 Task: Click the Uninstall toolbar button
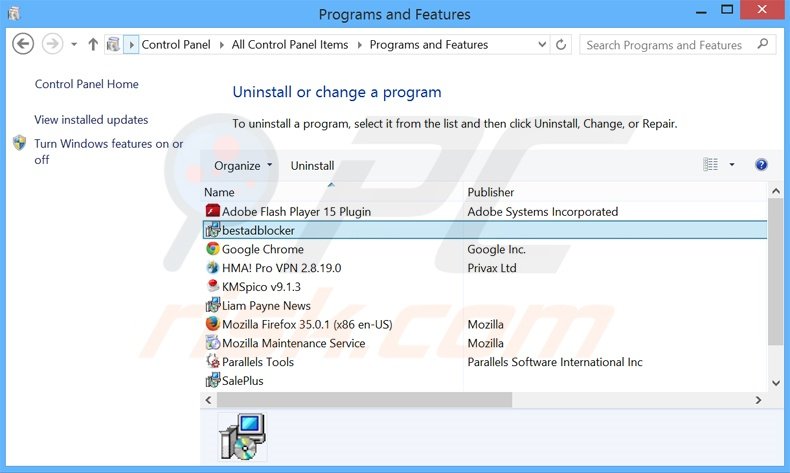312,166
